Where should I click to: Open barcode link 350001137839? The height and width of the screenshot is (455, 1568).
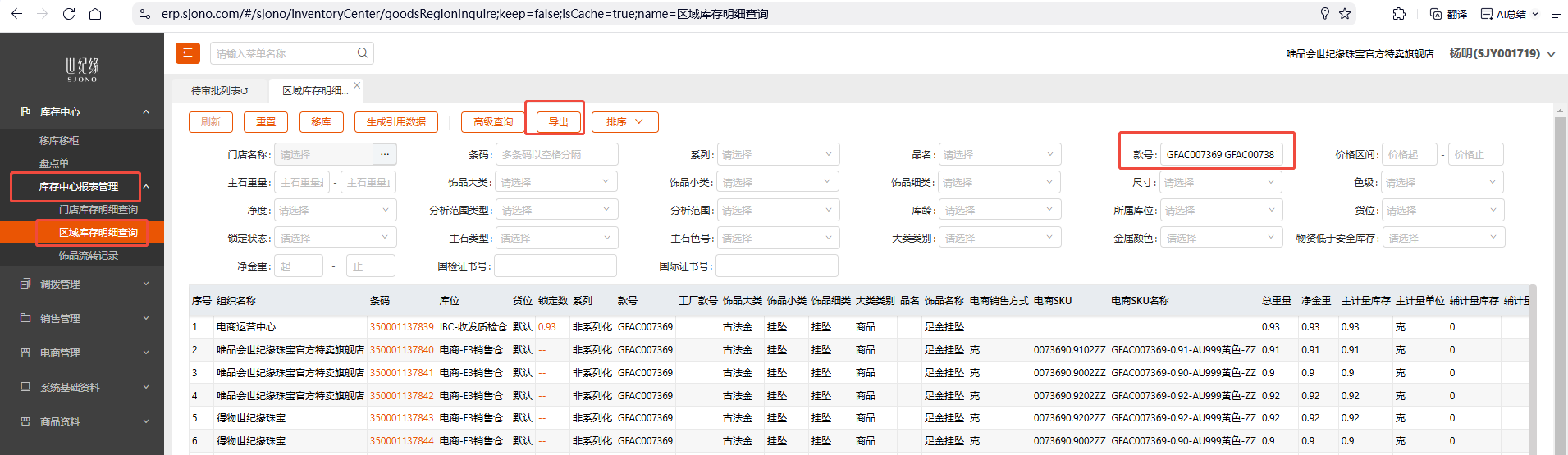tap(401, 327)
